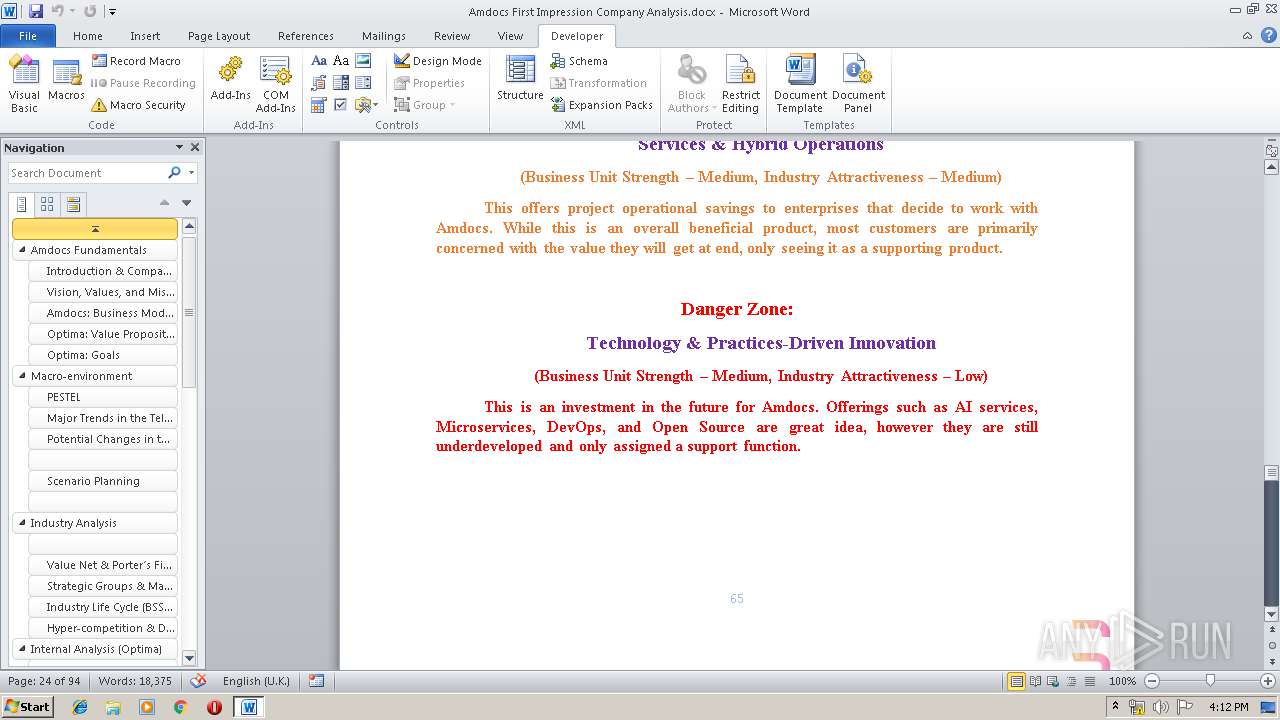Browse pages thumbnails tab in Navigation
Screen dimensions: 1280x720
coord(47,204)
